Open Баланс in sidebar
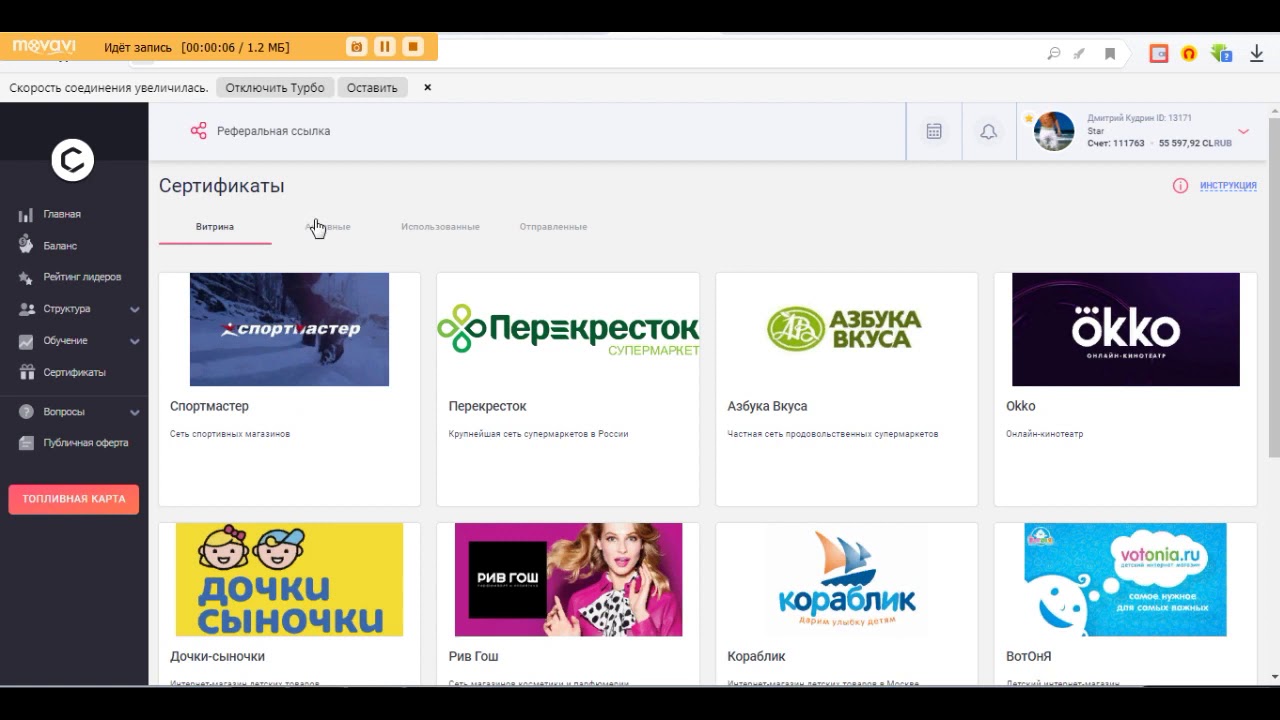This screenshot has height=720, width=1280. coord(60,246)
